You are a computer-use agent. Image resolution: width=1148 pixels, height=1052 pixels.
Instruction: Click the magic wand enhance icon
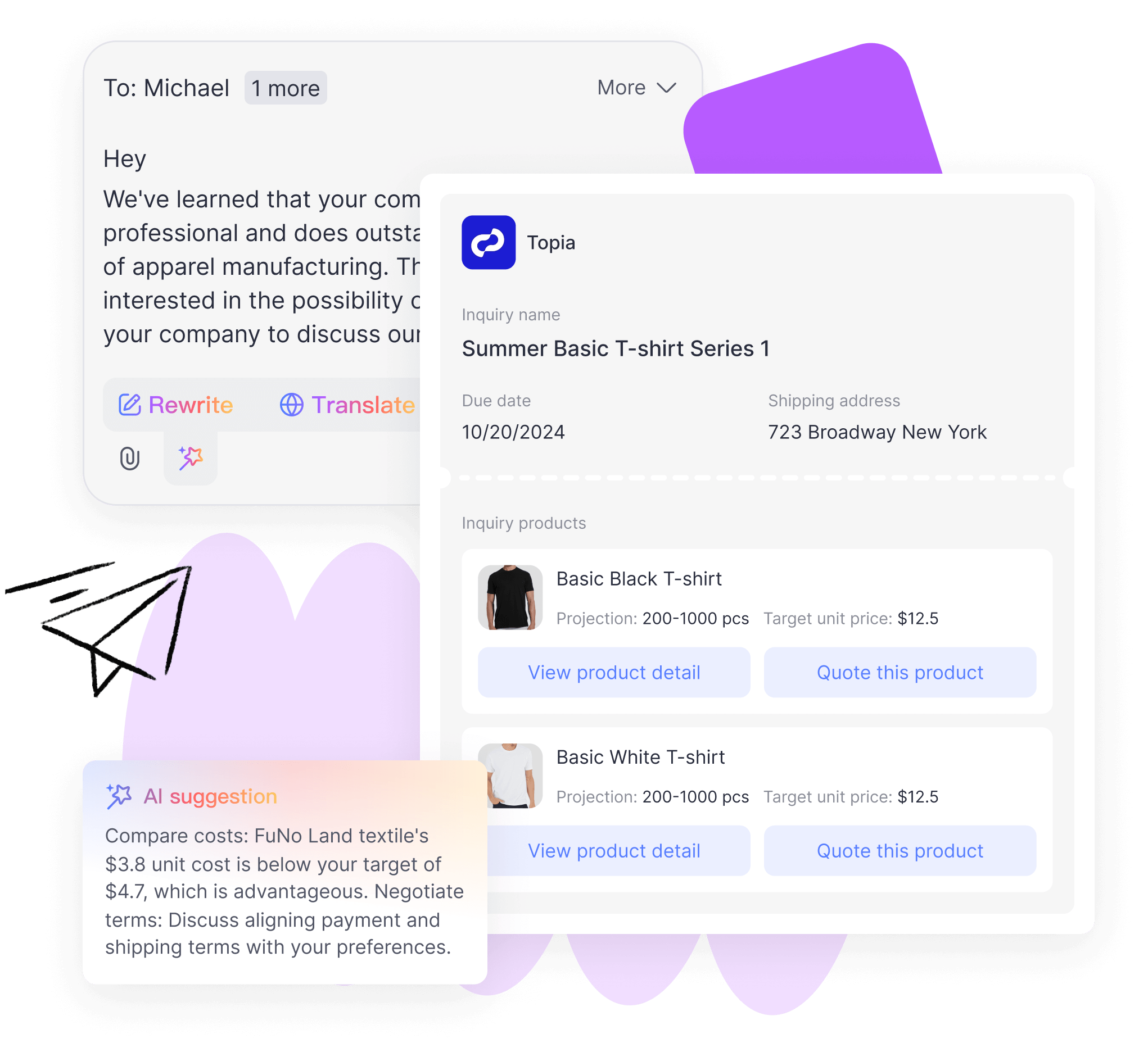pyautogui.click(x=192, y=459)
